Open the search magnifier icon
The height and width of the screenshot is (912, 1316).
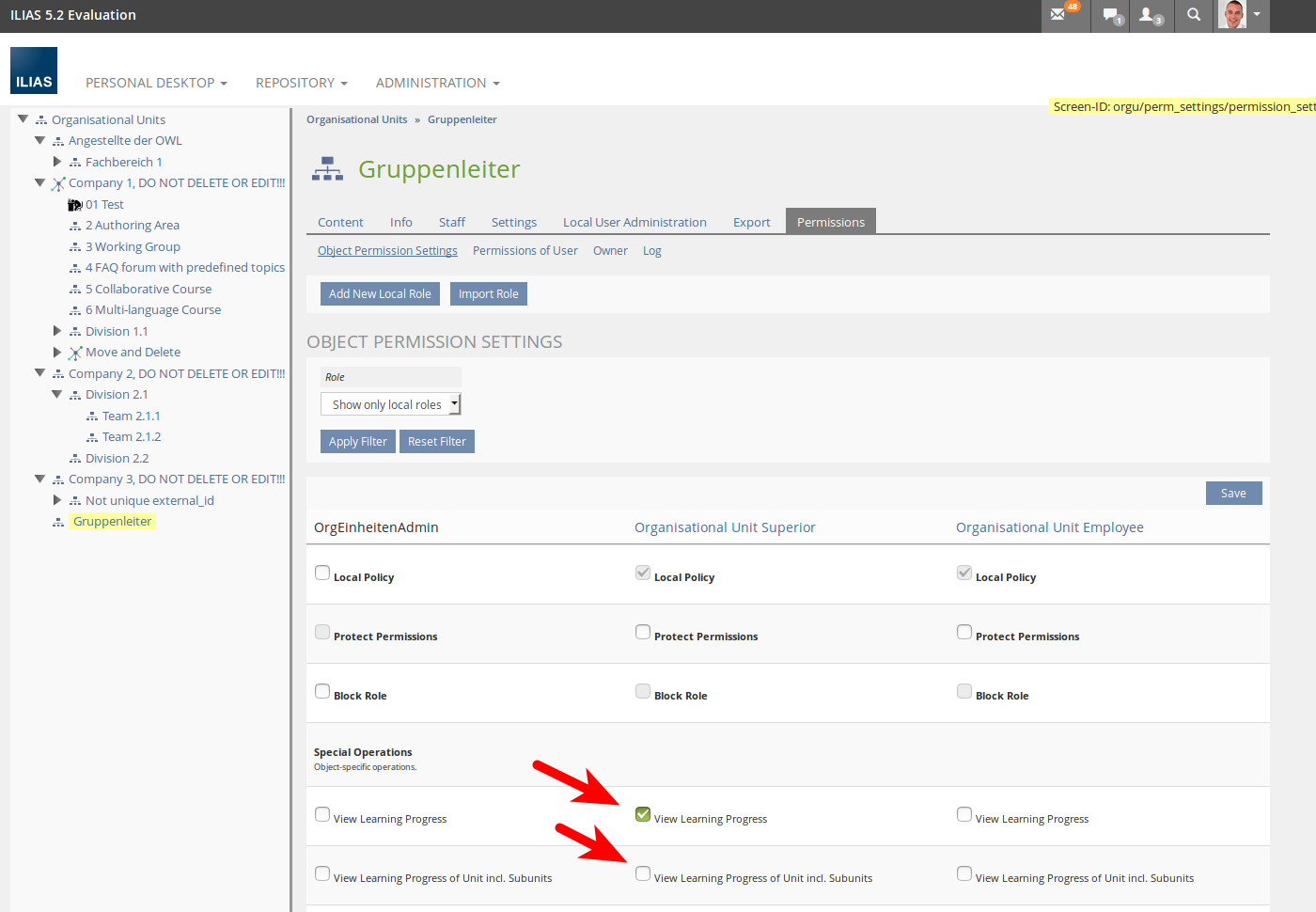tap(1194, 15)
